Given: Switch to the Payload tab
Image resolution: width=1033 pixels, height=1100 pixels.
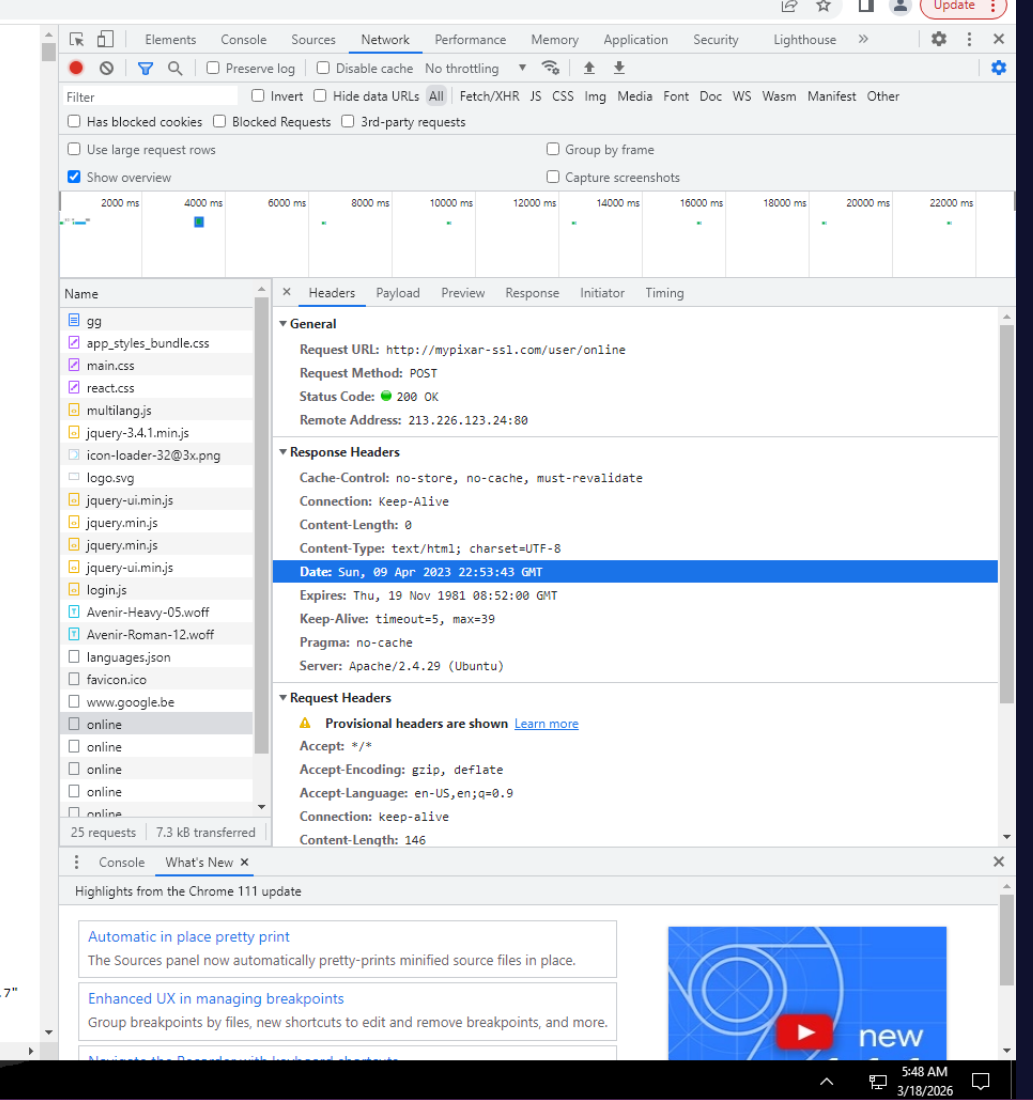Looking at the screenshot, I should (x=397, y=293).
